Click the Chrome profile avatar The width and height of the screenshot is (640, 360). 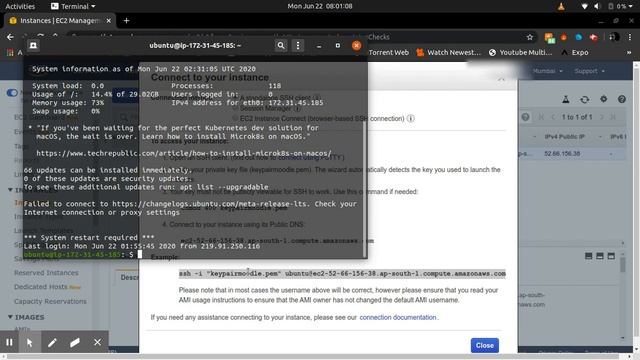click(613, 37)
